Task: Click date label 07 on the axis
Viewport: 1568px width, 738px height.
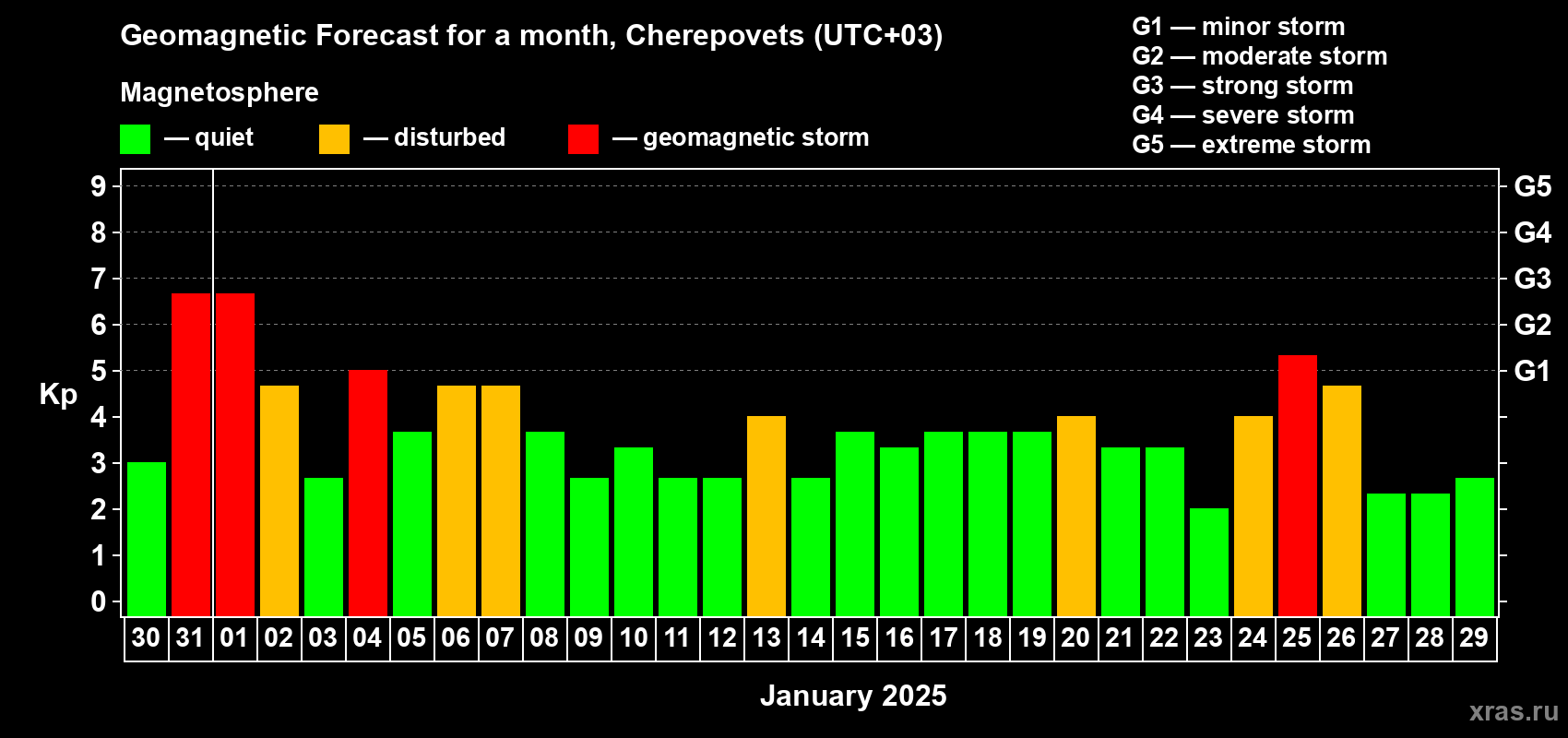Action: (x=500, y=637)
